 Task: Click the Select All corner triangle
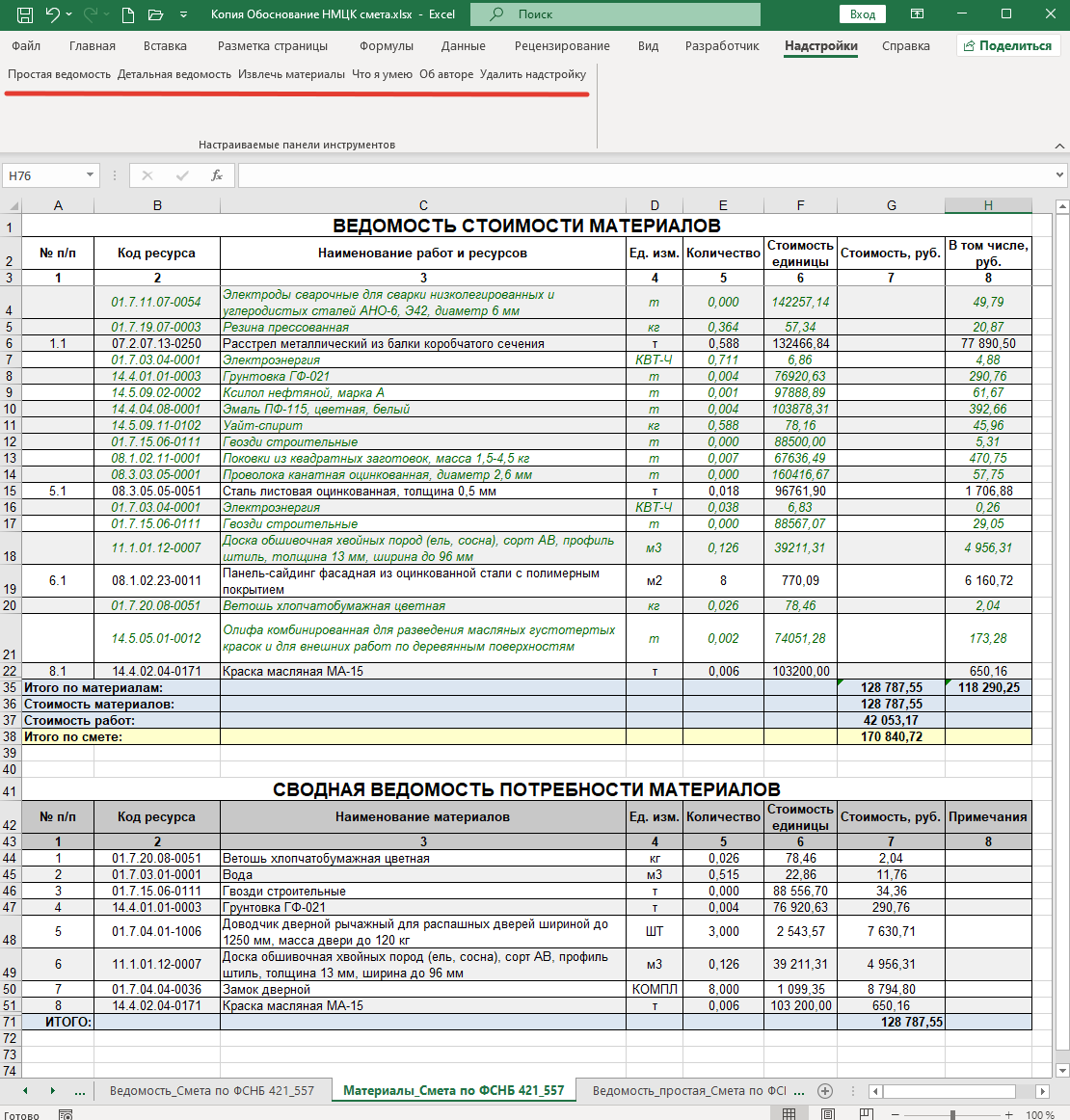pyautogui.click(x=11, y=205)
